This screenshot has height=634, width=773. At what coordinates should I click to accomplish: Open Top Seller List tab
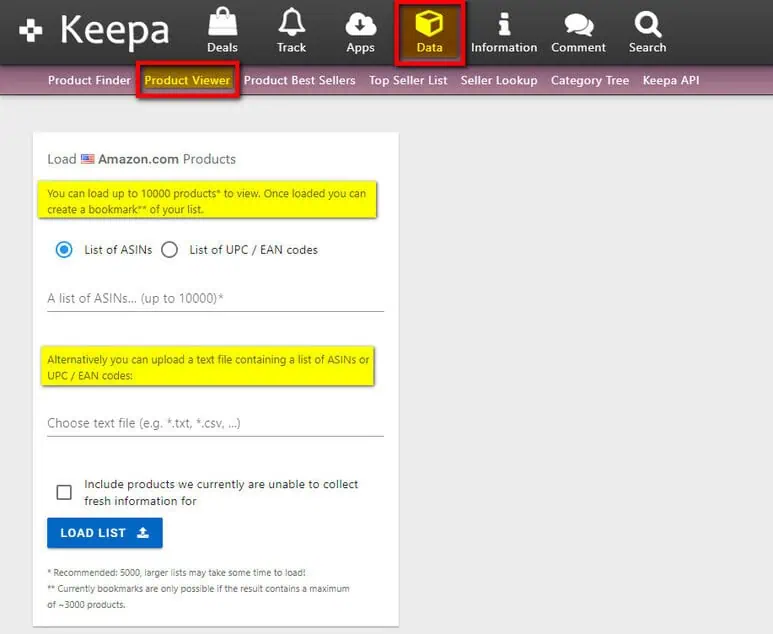click(x=408, y=80)
